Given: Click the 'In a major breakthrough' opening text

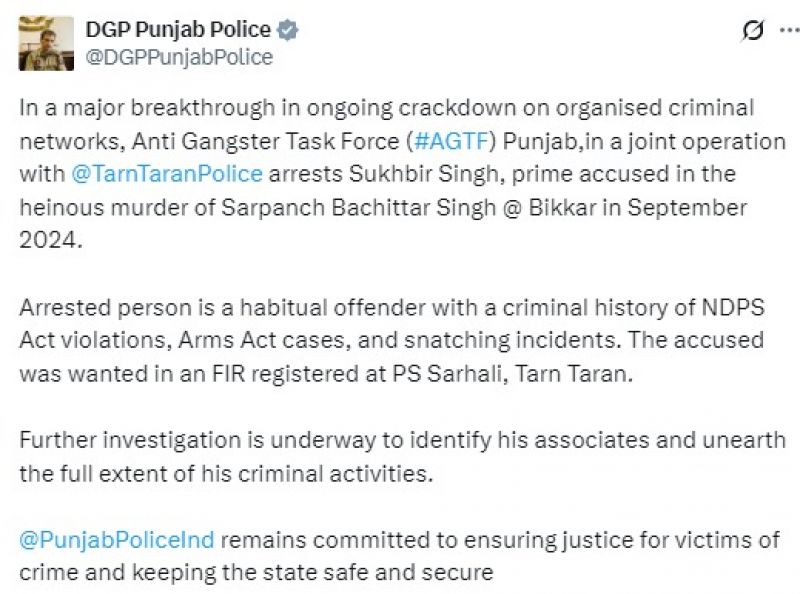Looking at the screenshot, I should (120, 107).
